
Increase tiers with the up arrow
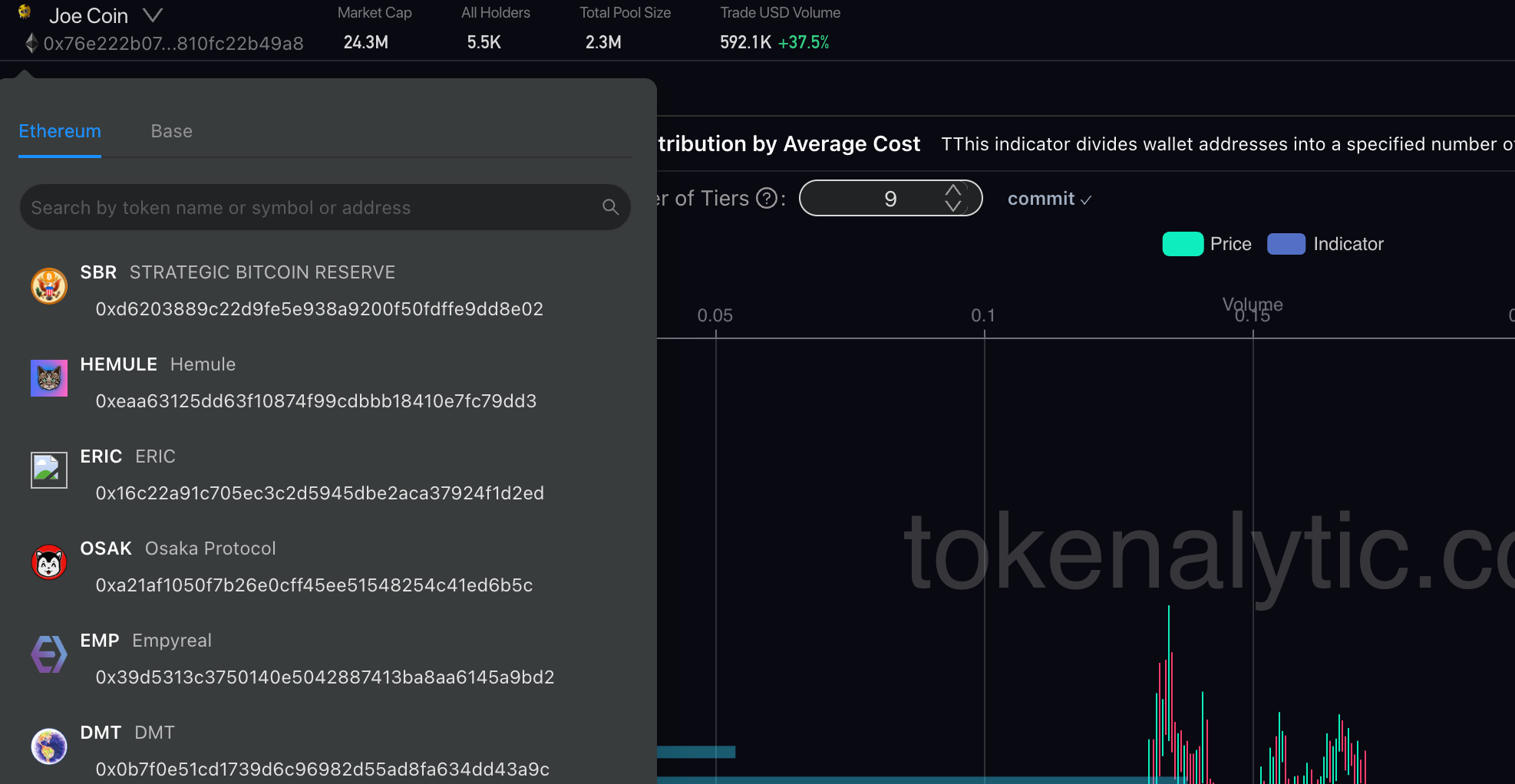tap(953, 190)
